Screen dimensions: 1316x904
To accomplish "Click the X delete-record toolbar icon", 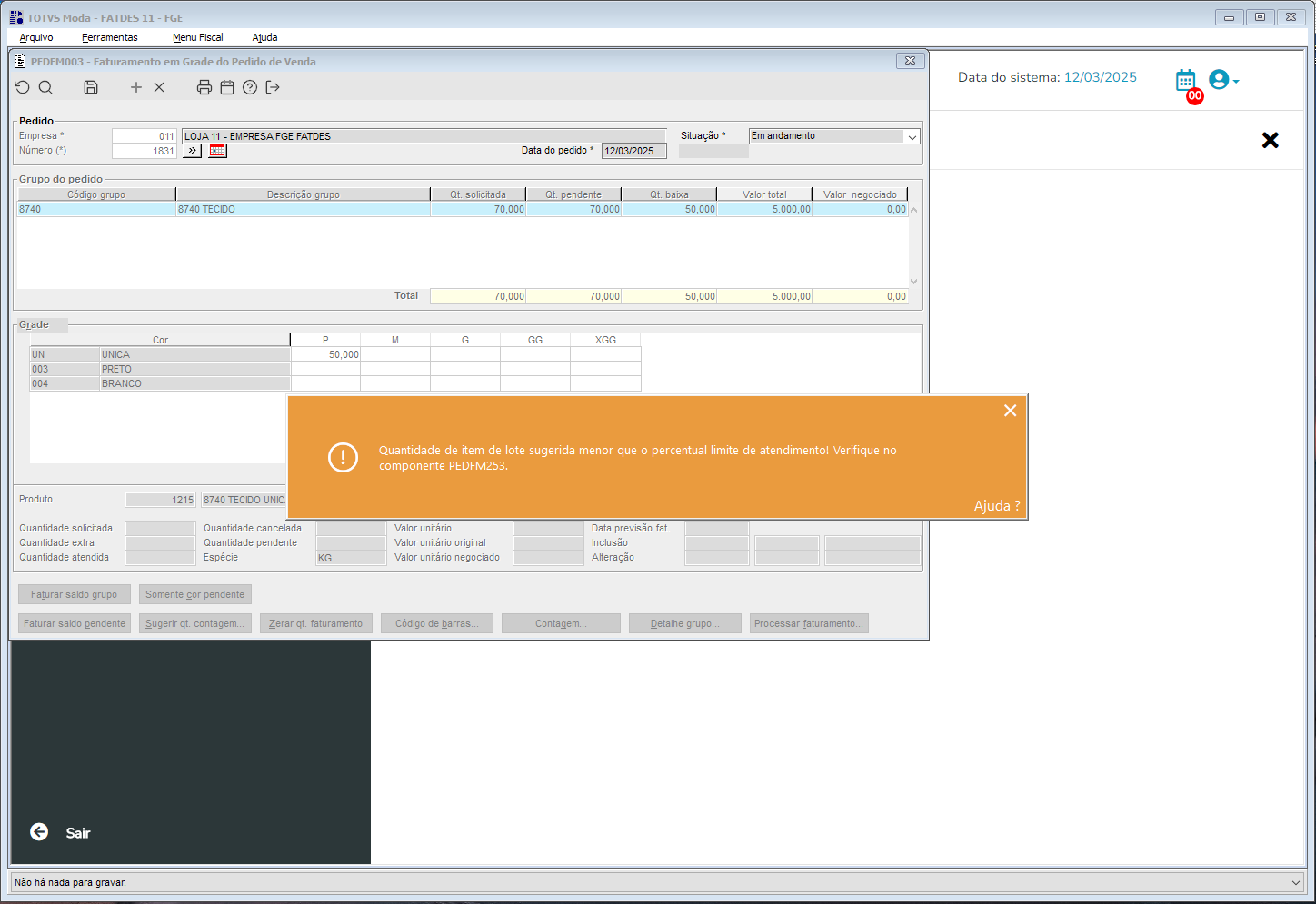I will [159, 87].
